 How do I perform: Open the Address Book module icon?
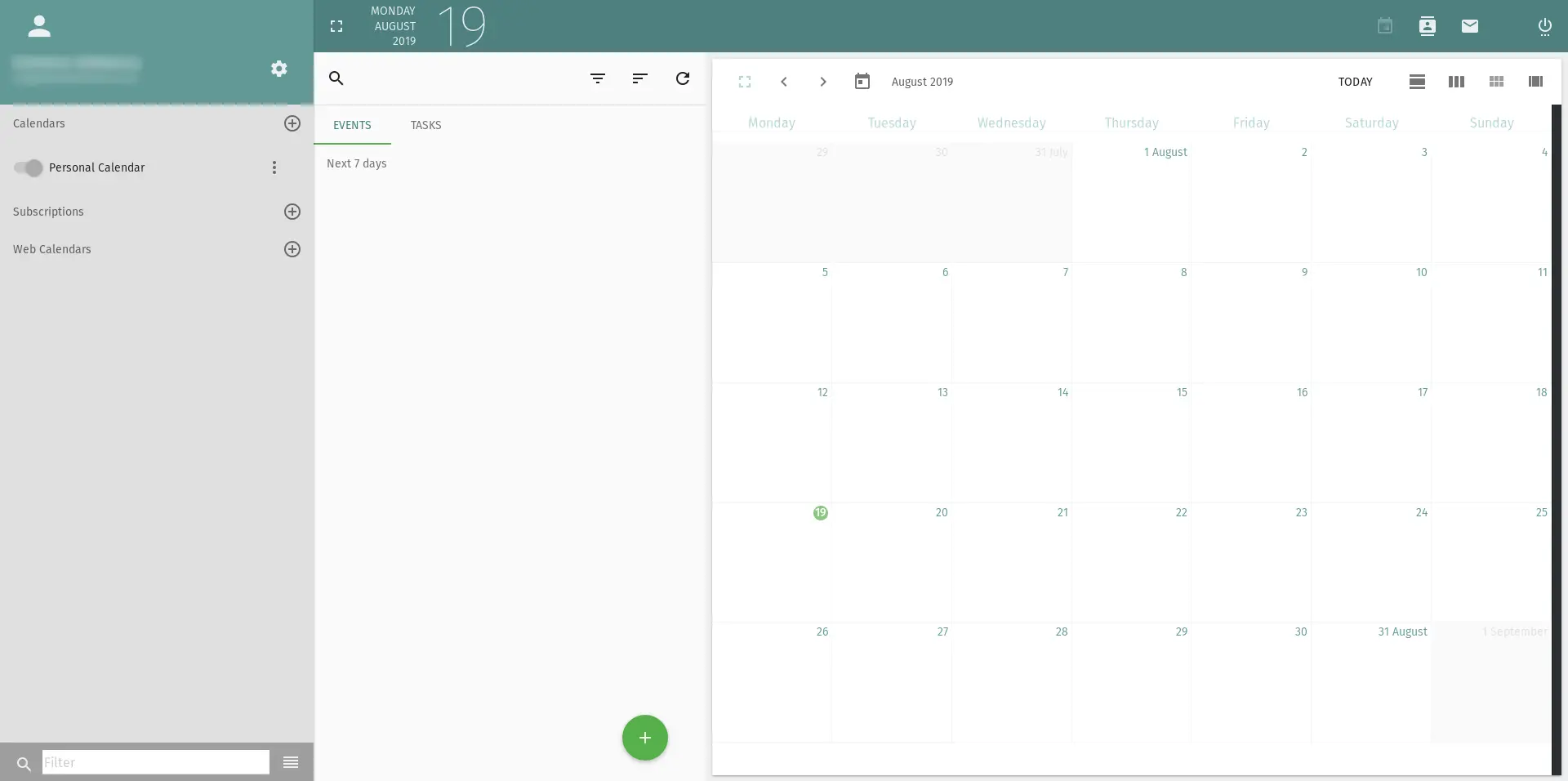coord(1427,26)
